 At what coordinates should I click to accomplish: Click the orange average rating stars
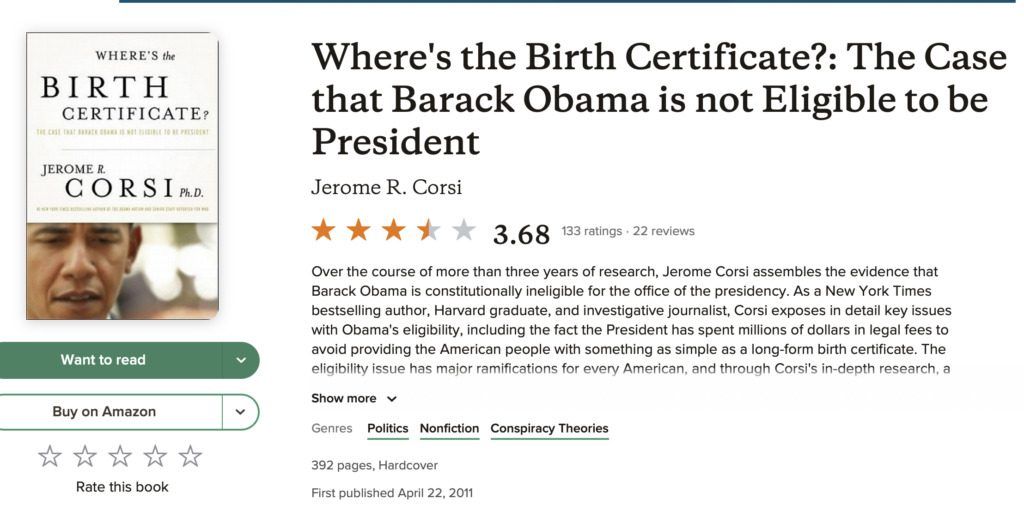click(x=393, y=231)
